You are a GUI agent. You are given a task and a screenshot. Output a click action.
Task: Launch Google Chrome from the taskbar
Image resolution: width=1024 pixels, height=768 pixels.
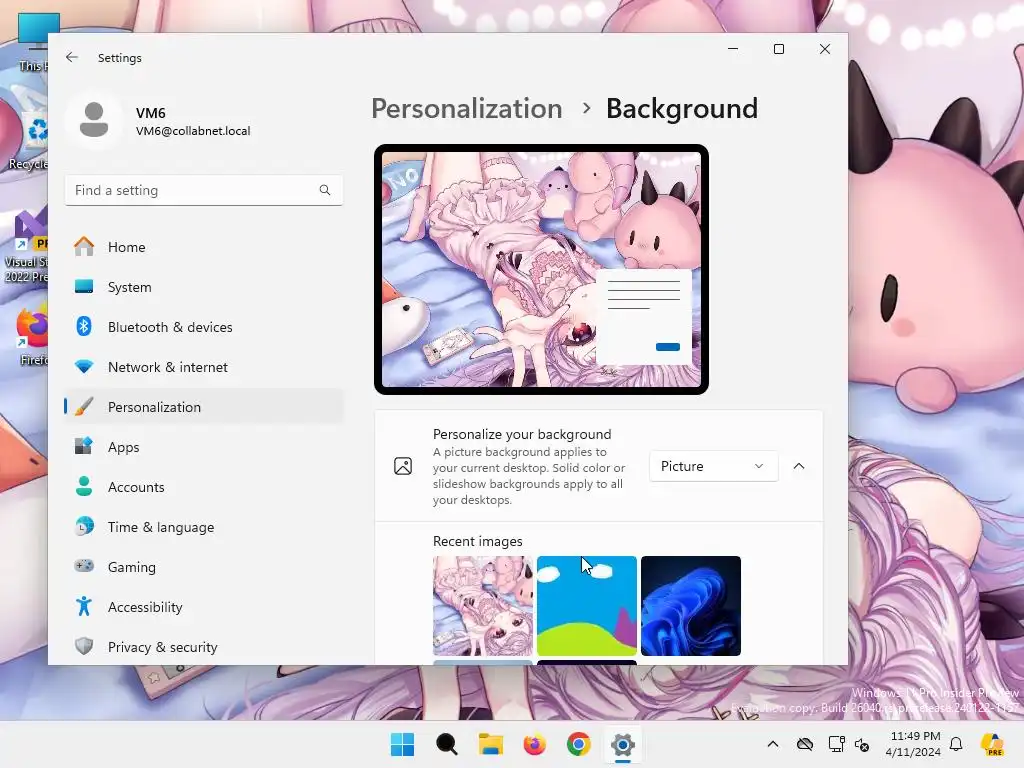pos(579,744)
